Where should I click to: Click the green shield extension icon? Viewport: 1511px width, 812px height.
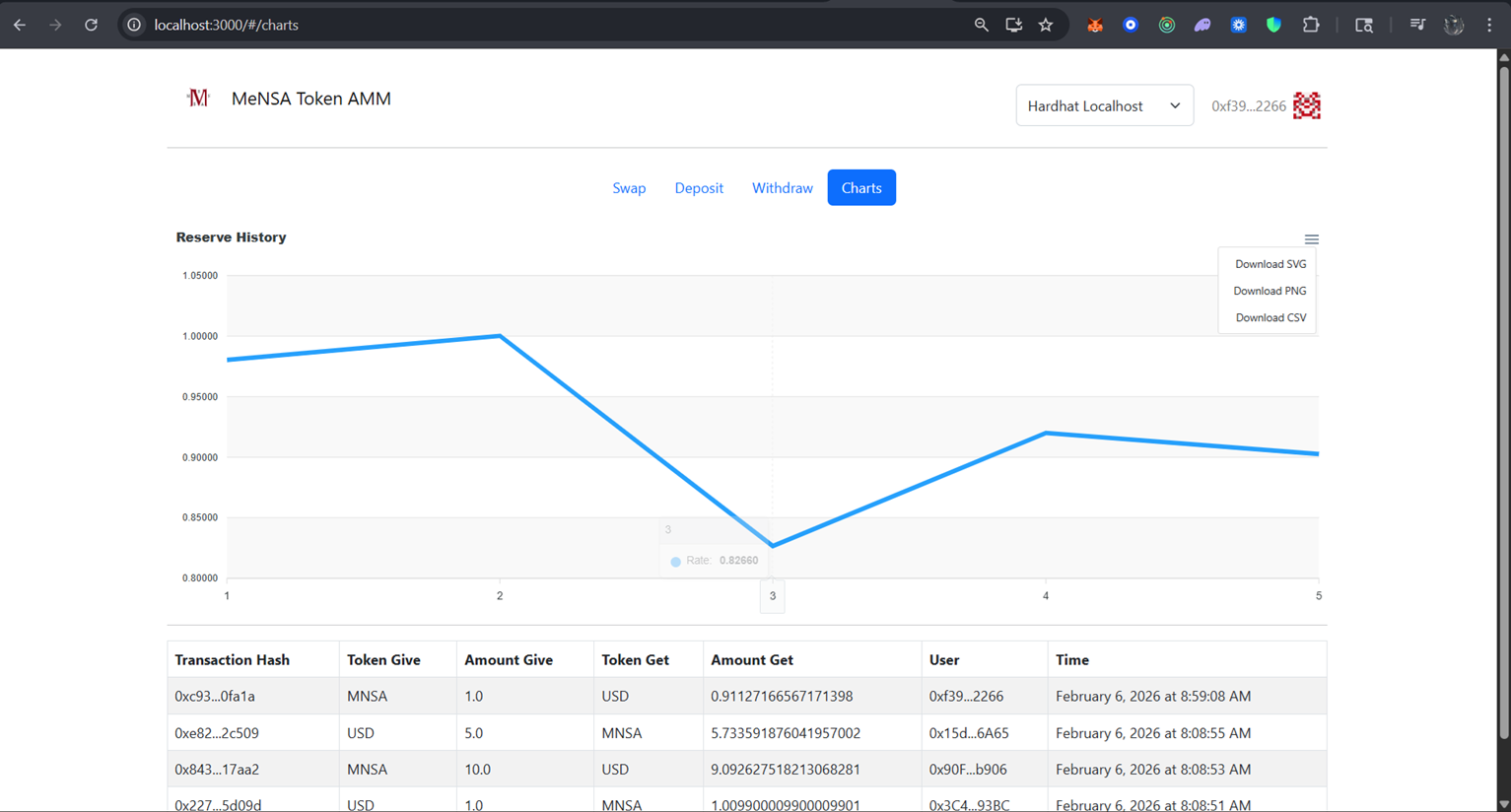tap(1273, 26)
